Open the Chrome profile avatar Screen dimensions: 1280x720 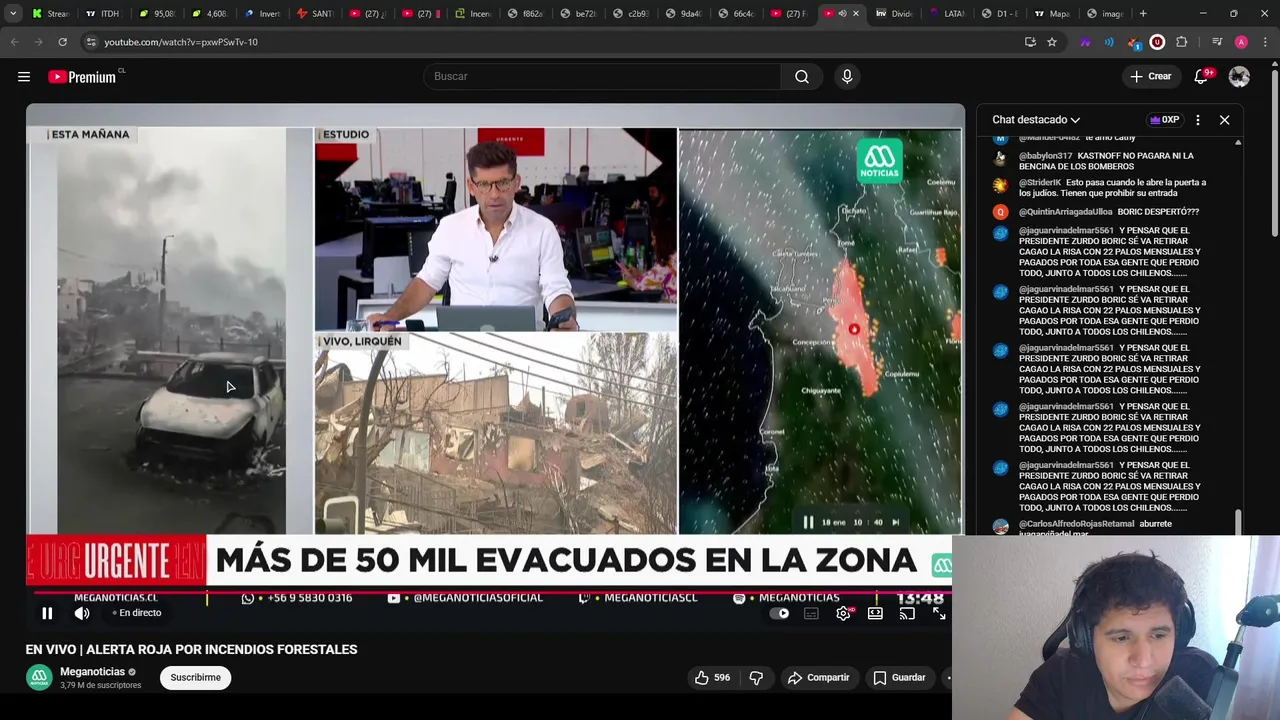1241,42
